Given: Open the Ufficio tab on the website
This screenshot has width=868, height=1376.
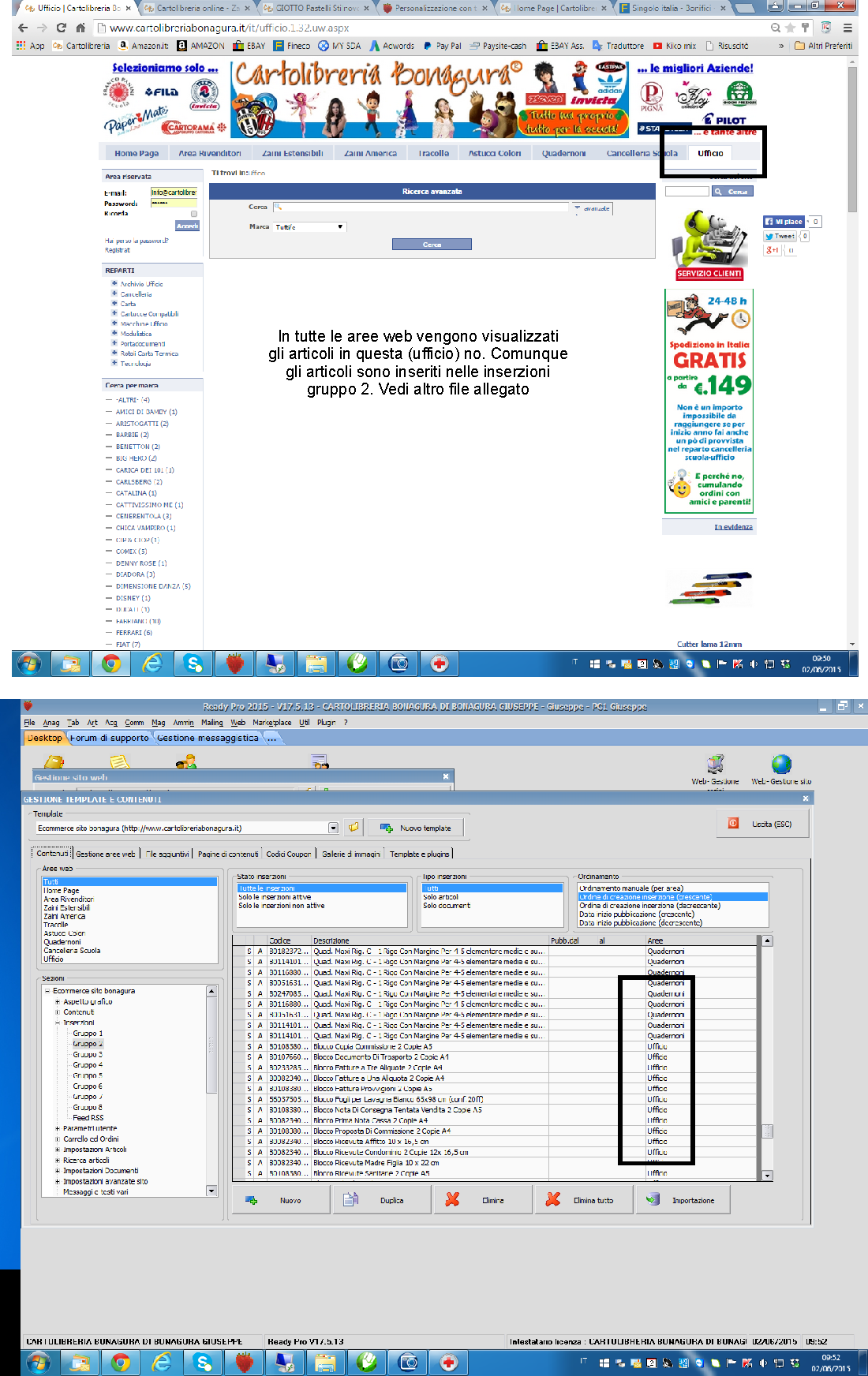Looking at the screenshot, I should pos(710,153).
